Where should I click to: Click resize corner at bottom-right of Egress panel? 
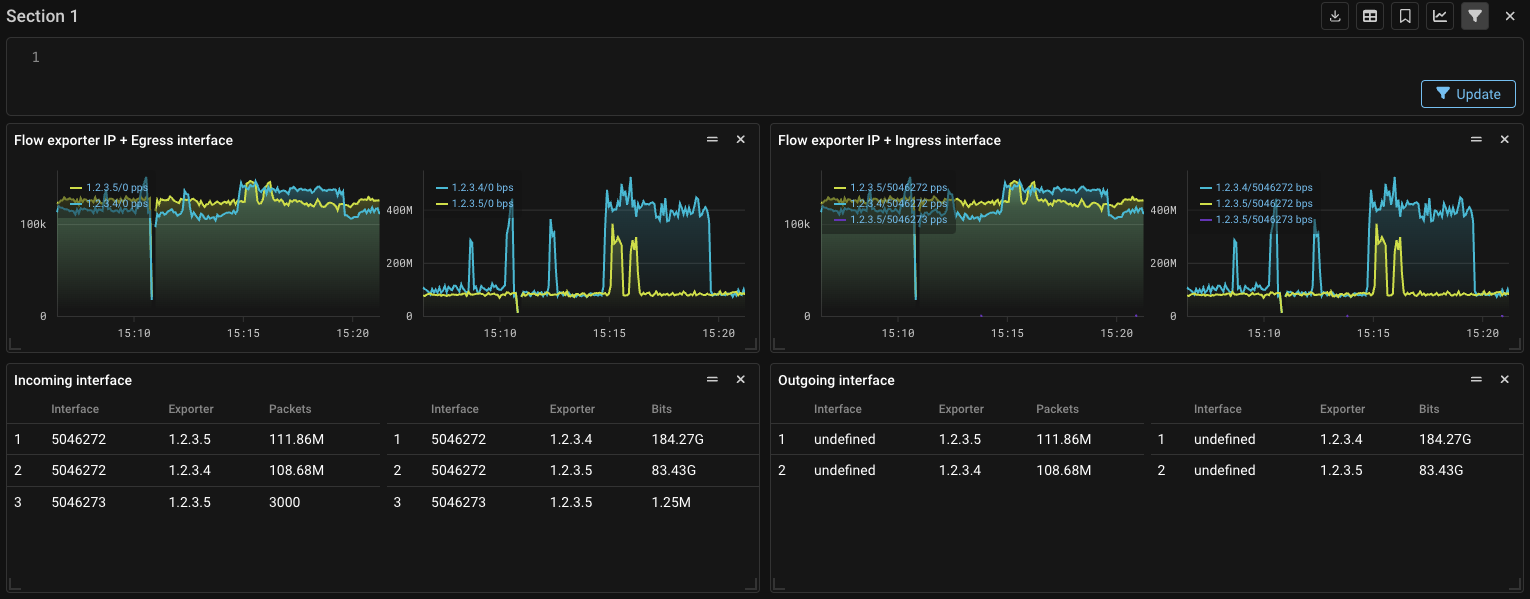click(x=752, y=345)
